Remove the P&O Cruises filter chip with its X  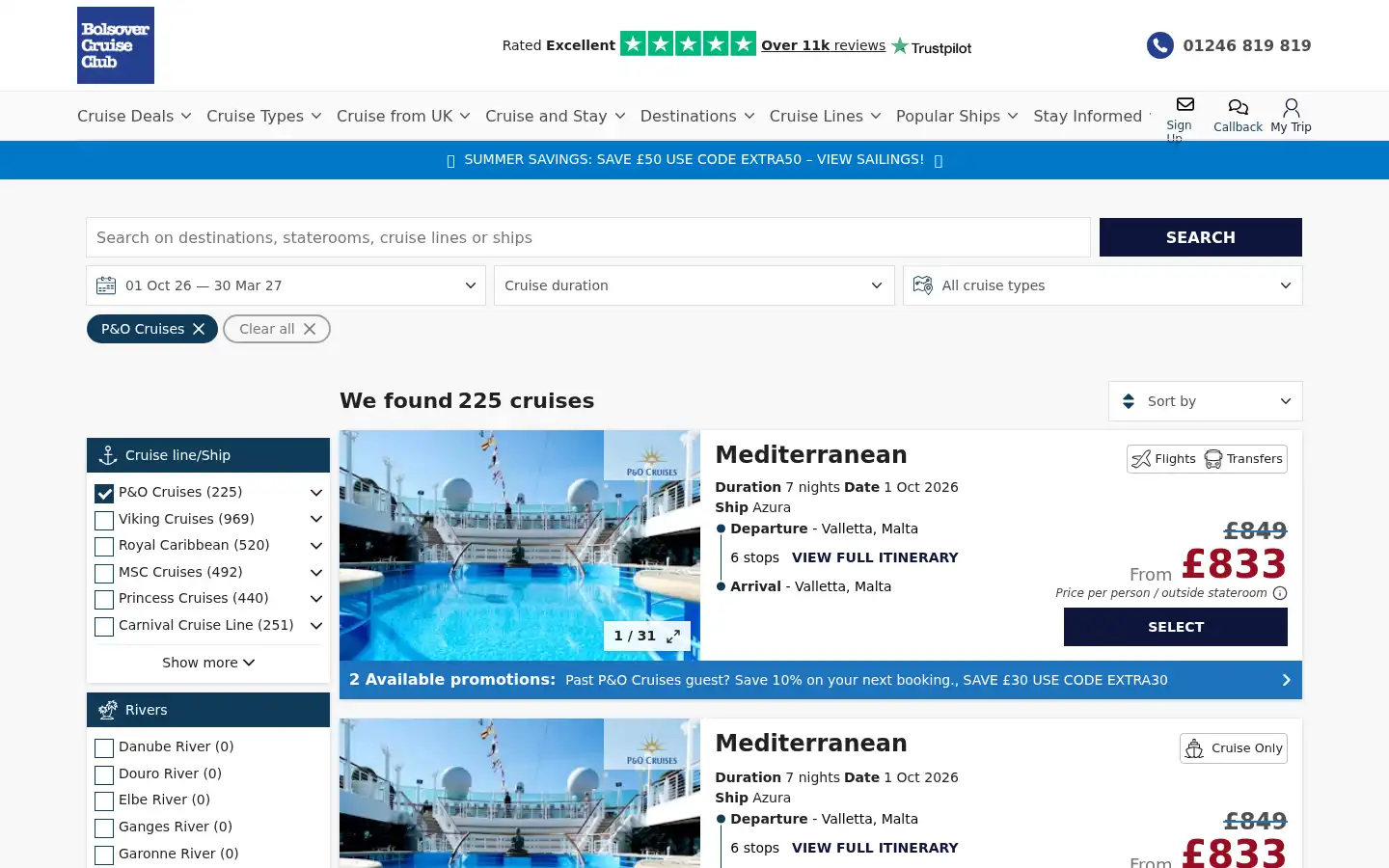tap(199, 329)
